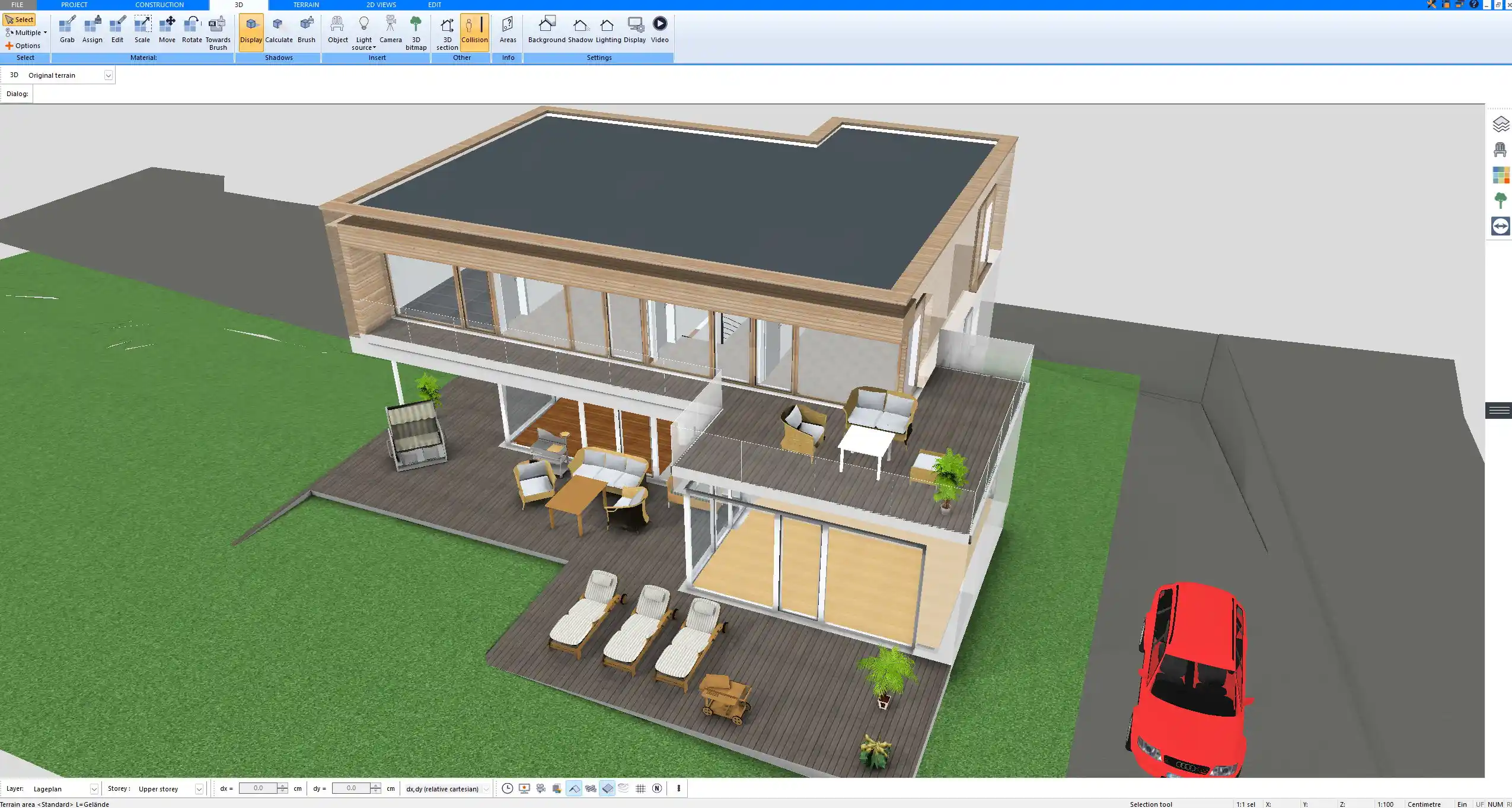Open the layers panel in right sidebar
Screen dimensions: 1512x808
(1500, 124)
